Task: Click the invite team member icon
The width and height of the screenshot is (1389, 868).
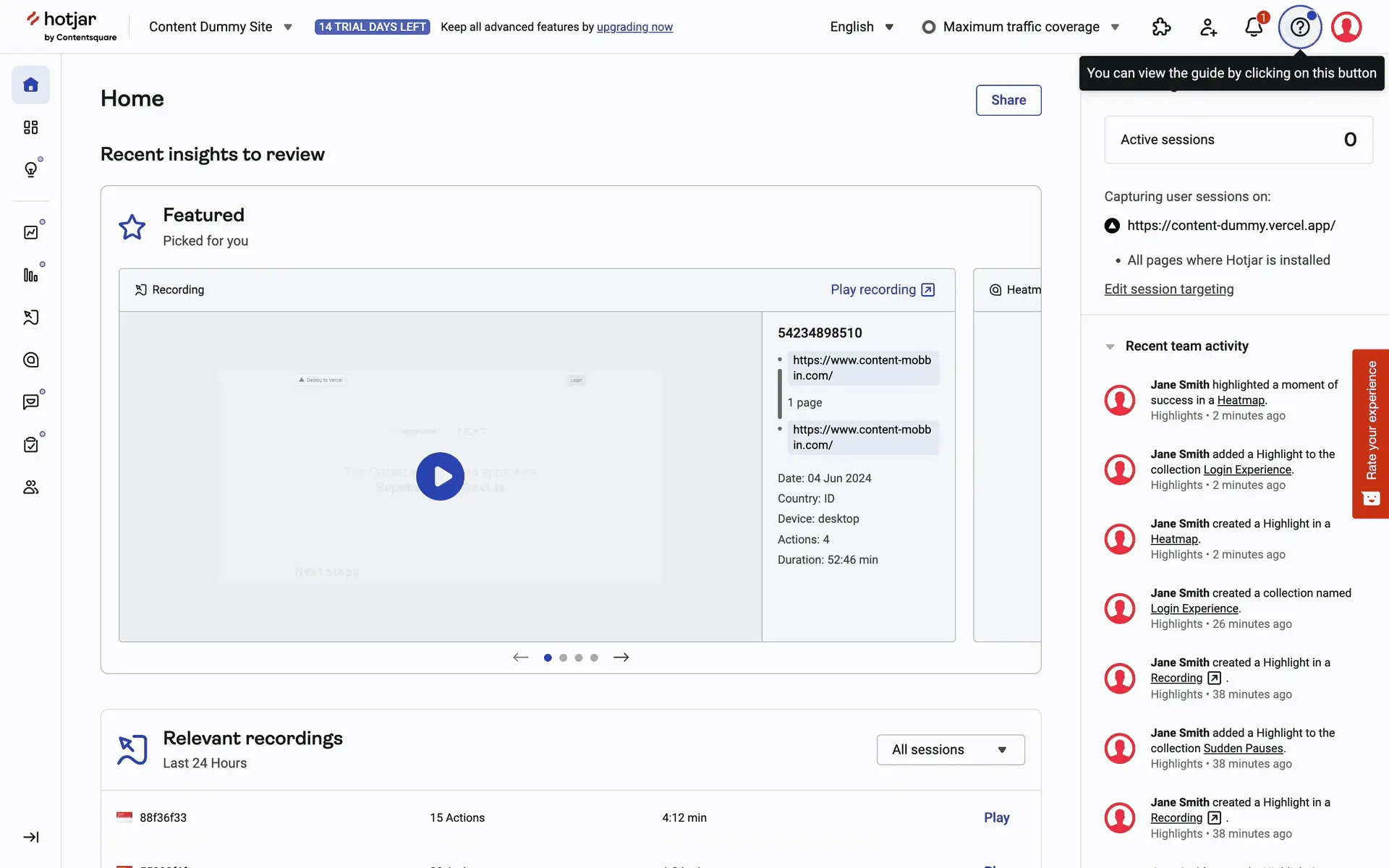Action: point(1208,27)
